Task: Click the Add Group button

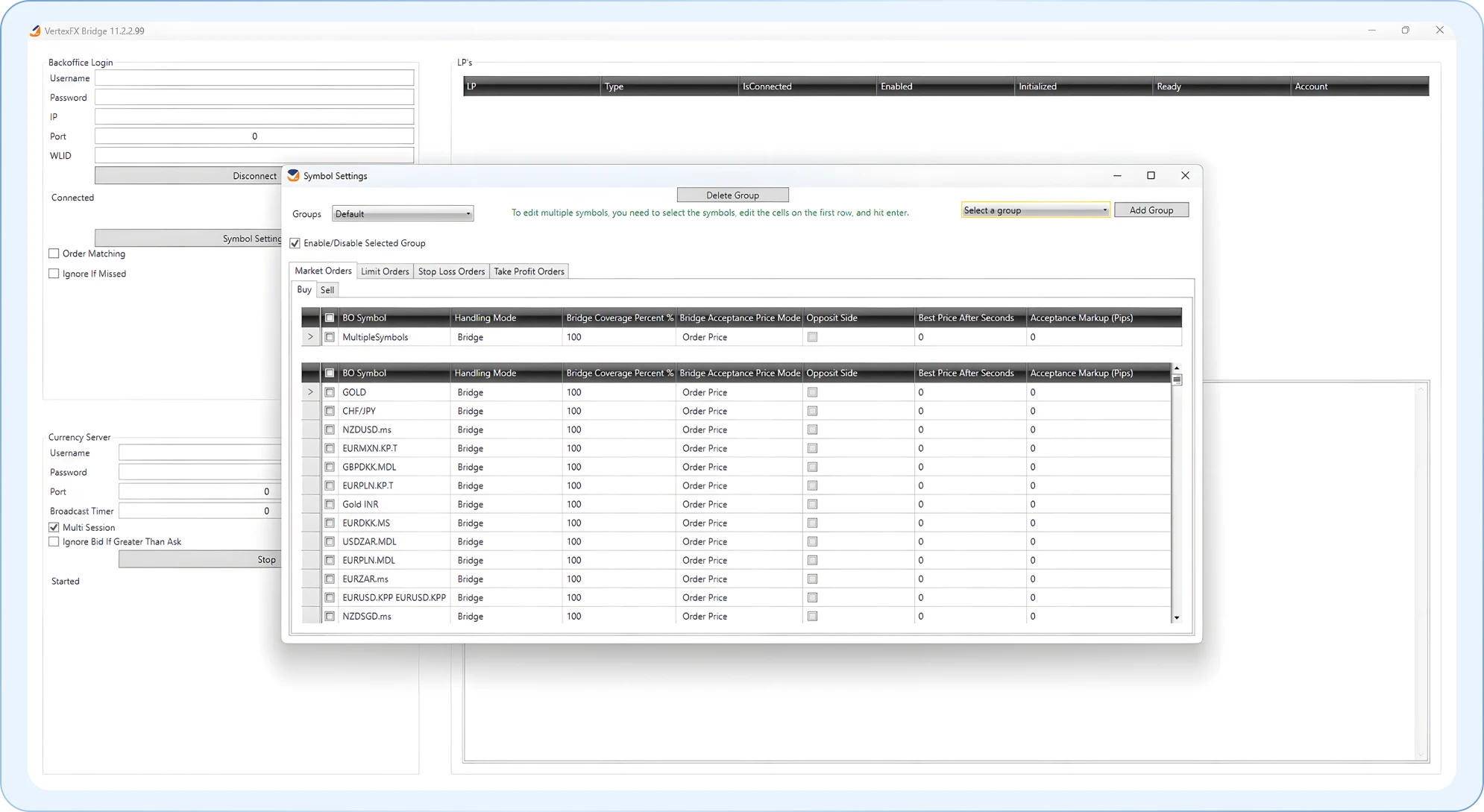Action: point(1151,210)
